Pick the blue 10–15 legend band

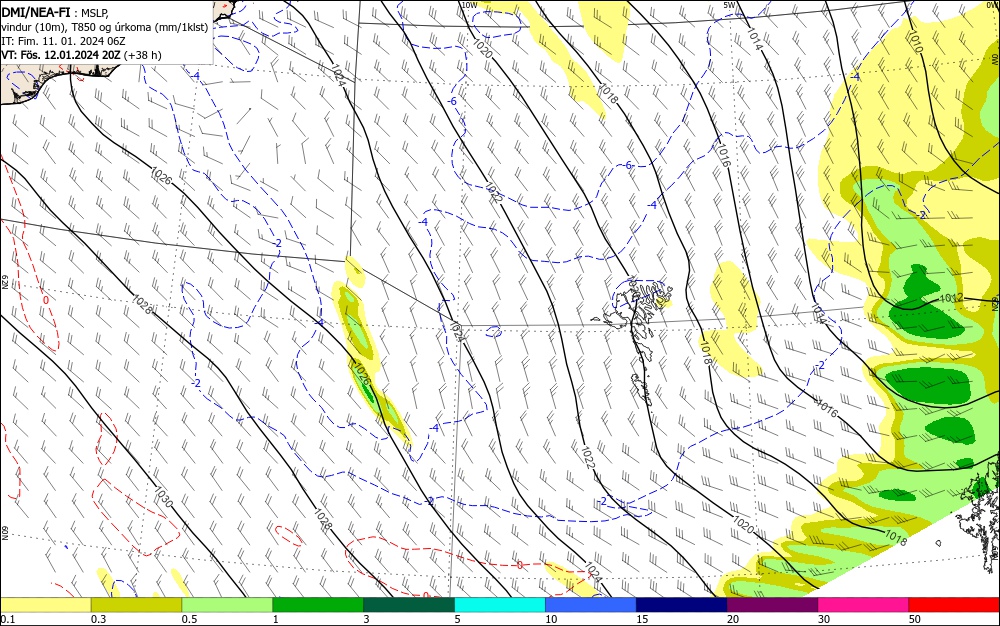click(x=591, y=605)
